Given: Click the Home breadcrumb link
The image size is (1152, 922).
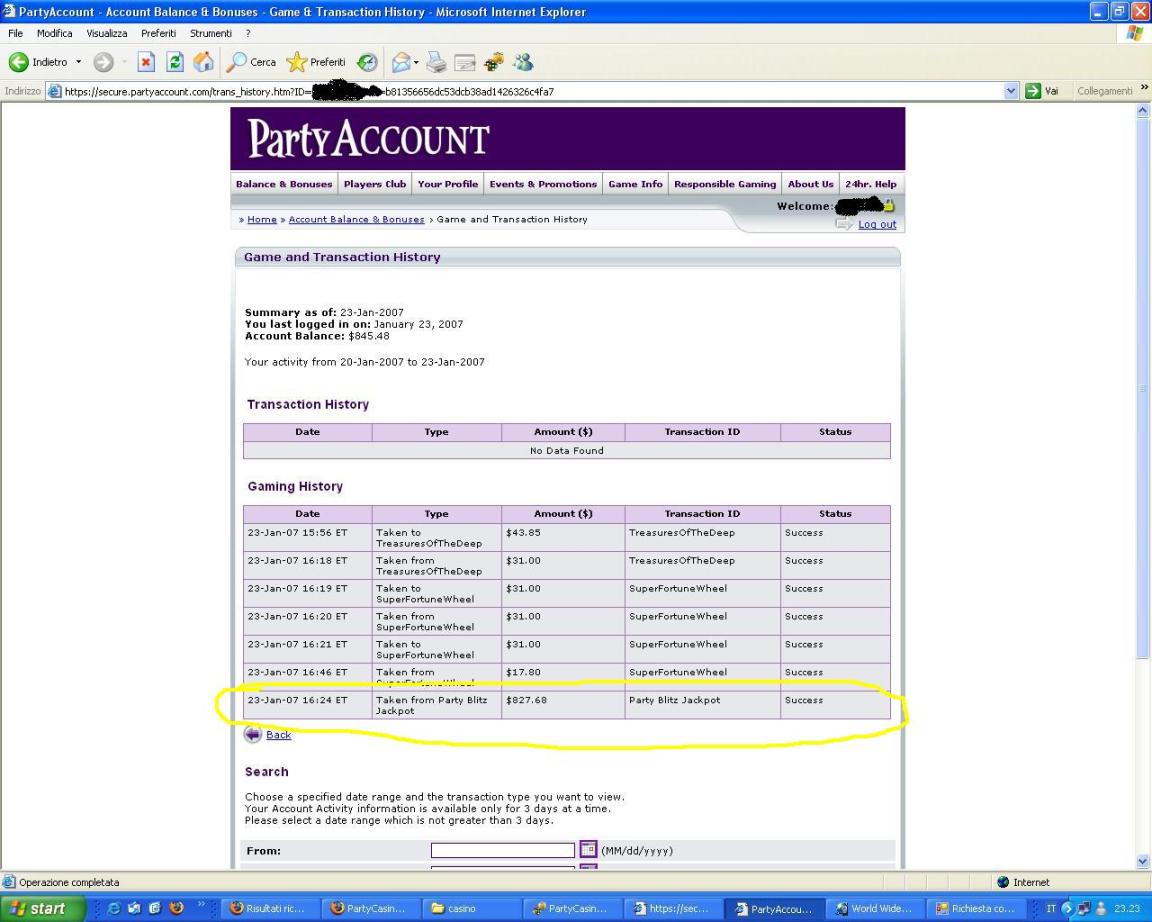Looking at the screenshot, I should point(262,219).
